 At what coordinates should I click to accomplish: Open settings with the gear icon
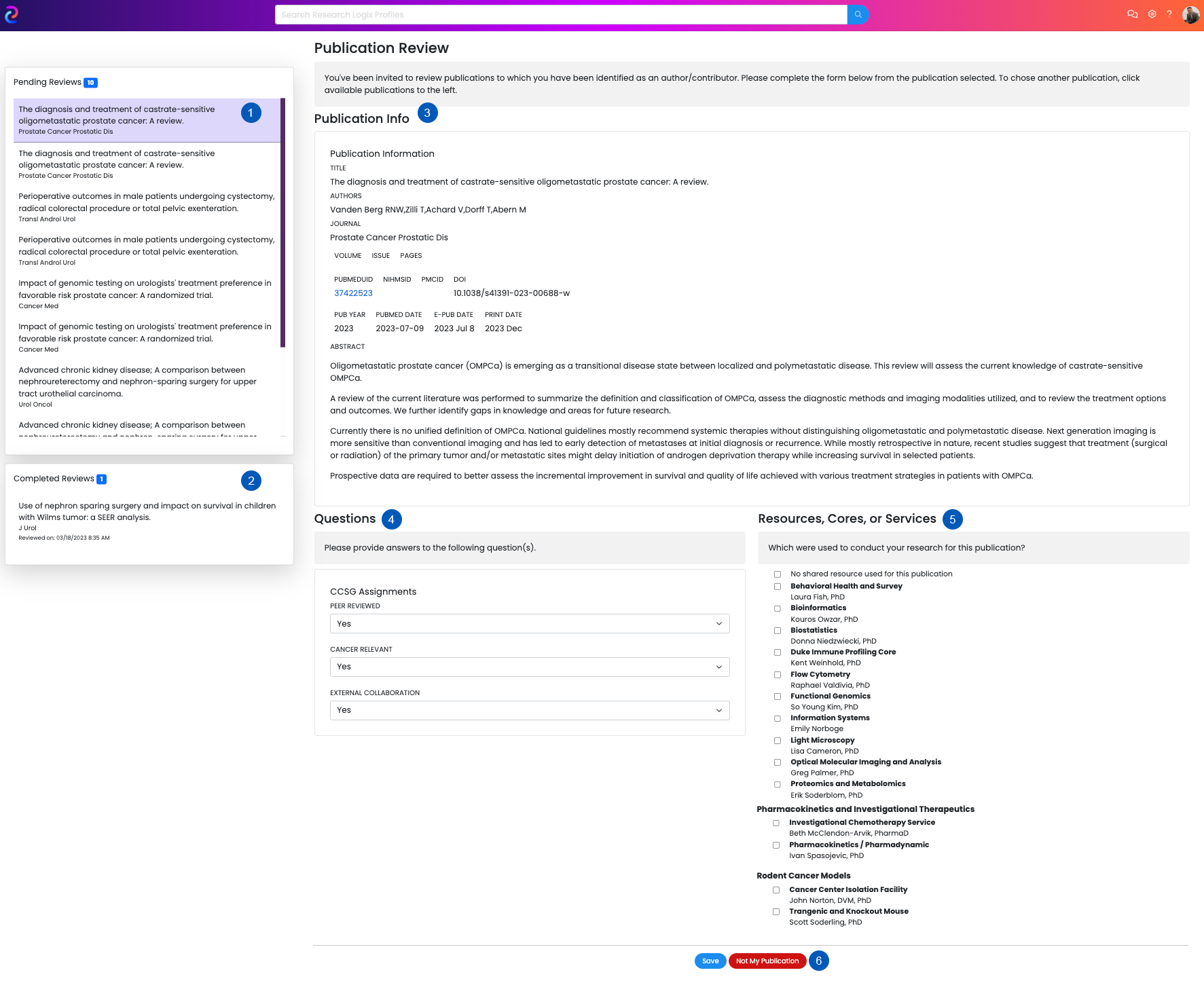(x=1152, y=14)
